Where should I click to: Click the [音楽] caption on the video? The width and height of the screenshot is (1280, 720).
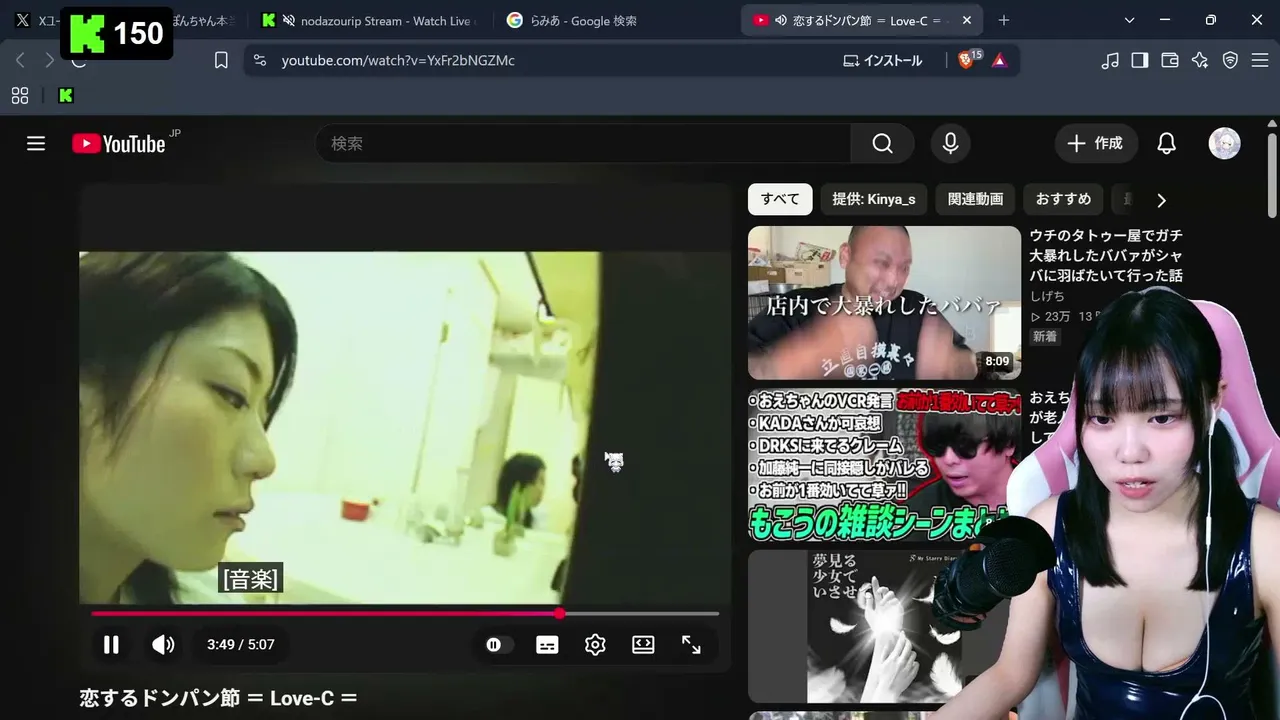251,578
